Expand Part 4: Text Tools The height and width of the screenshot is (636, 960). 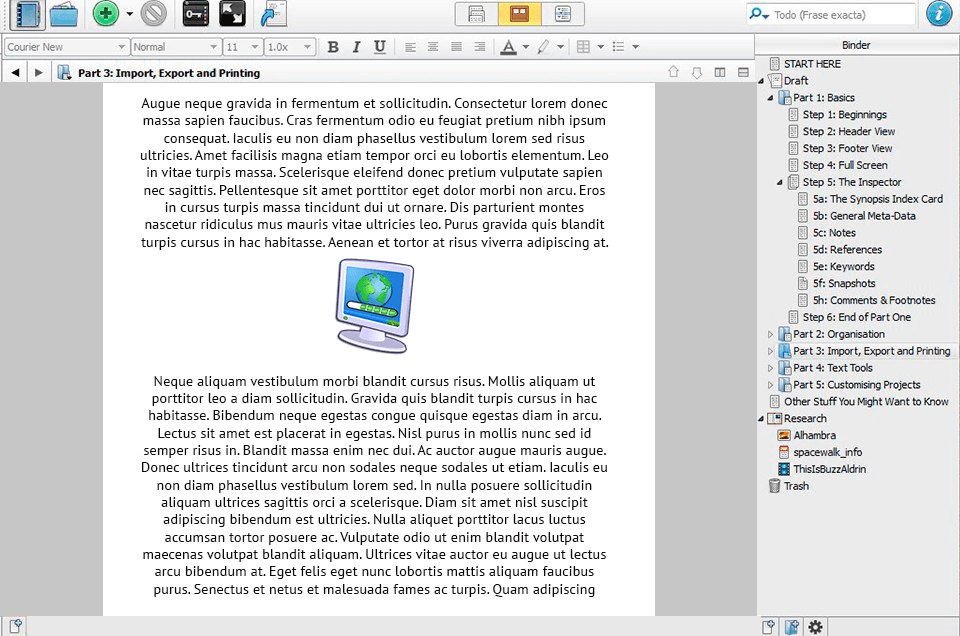point(770,368)
